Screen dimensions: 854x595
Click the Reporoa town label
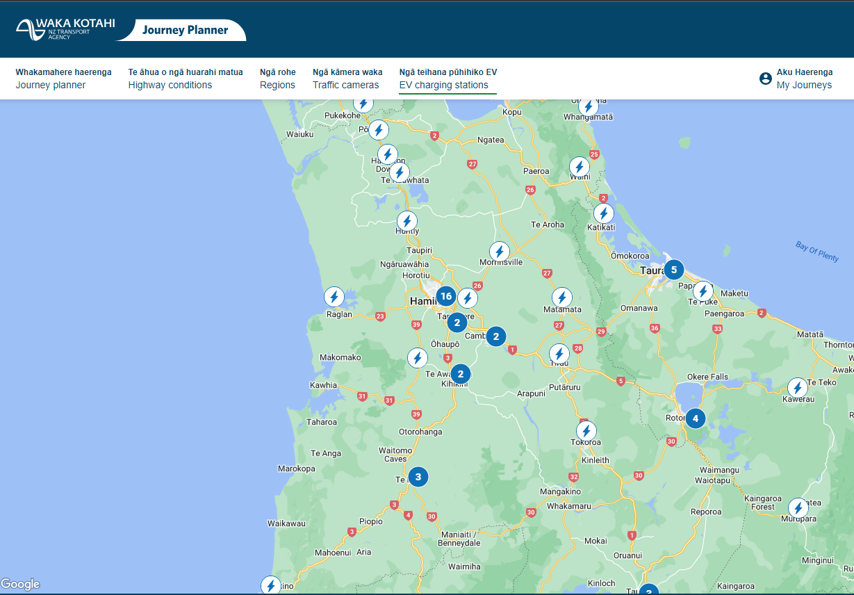[706, 512]
